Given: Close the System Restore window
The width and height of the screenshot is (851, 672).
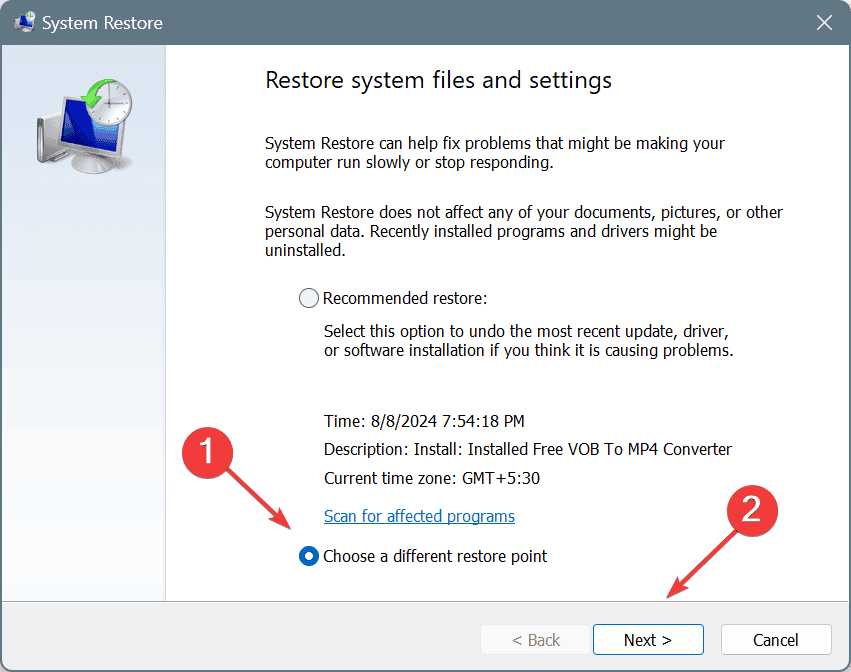Looking at the screenshot, I should point(824,22).
